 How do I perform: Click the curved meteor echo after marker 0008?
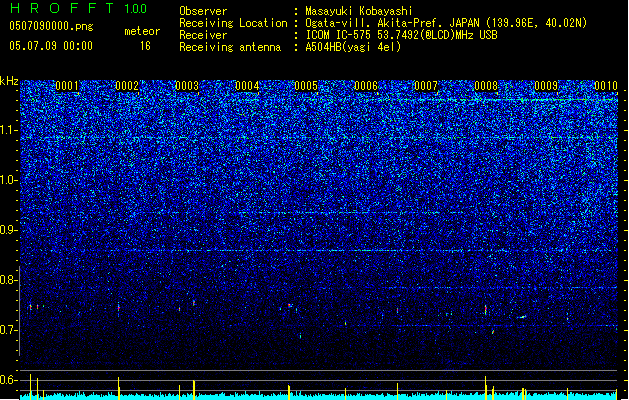coord(521,317)
